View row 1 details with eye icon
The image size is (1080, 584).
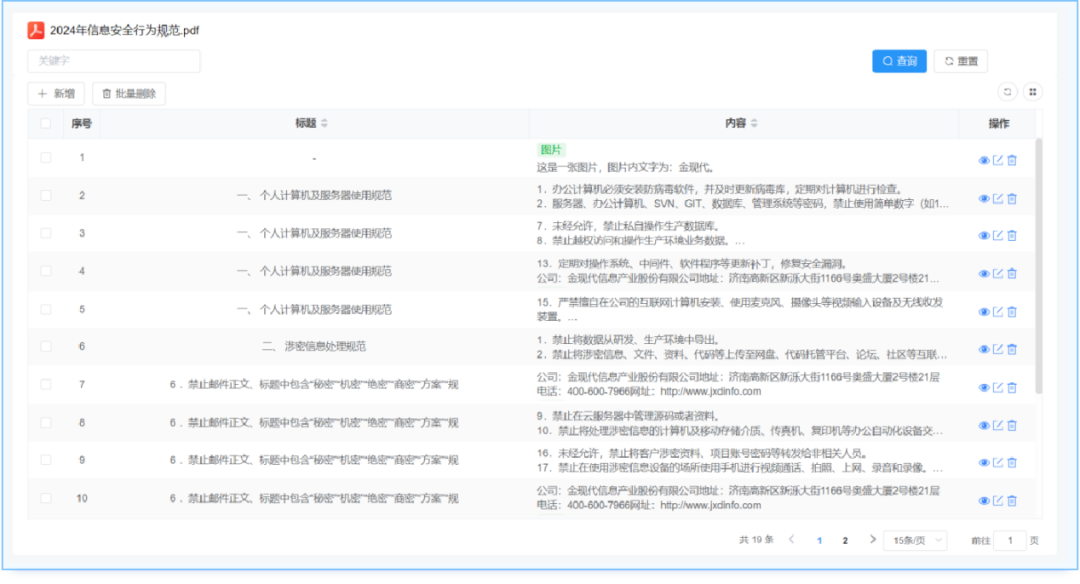pos(984,160)
